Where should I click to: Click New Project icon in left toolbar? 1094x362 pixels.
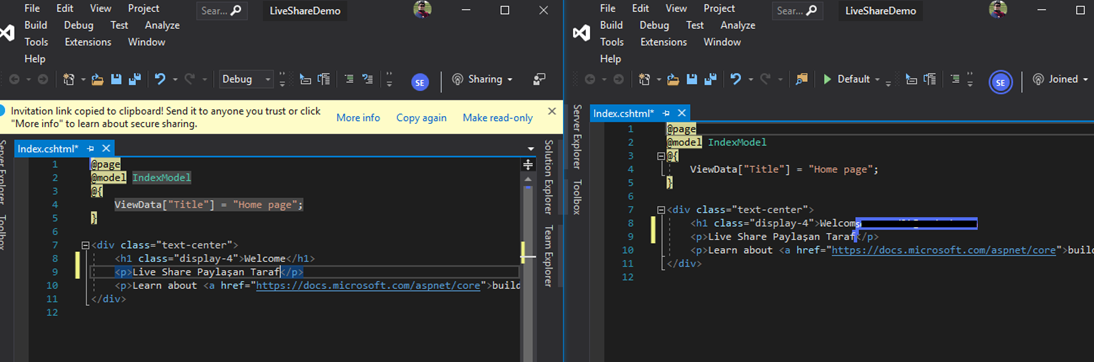(68, 80)
